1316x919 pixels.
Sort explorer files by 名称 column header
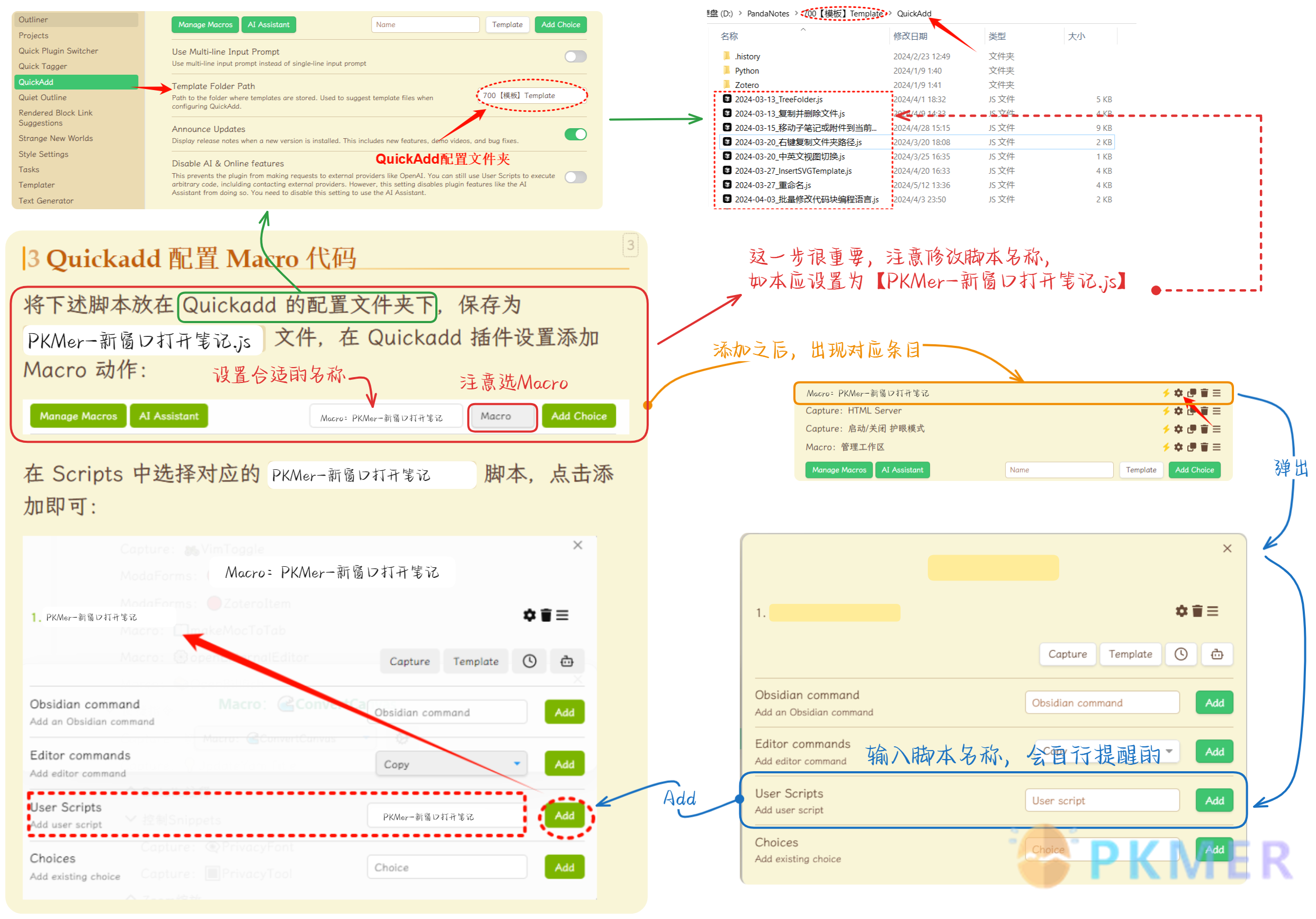coord(729,36)
